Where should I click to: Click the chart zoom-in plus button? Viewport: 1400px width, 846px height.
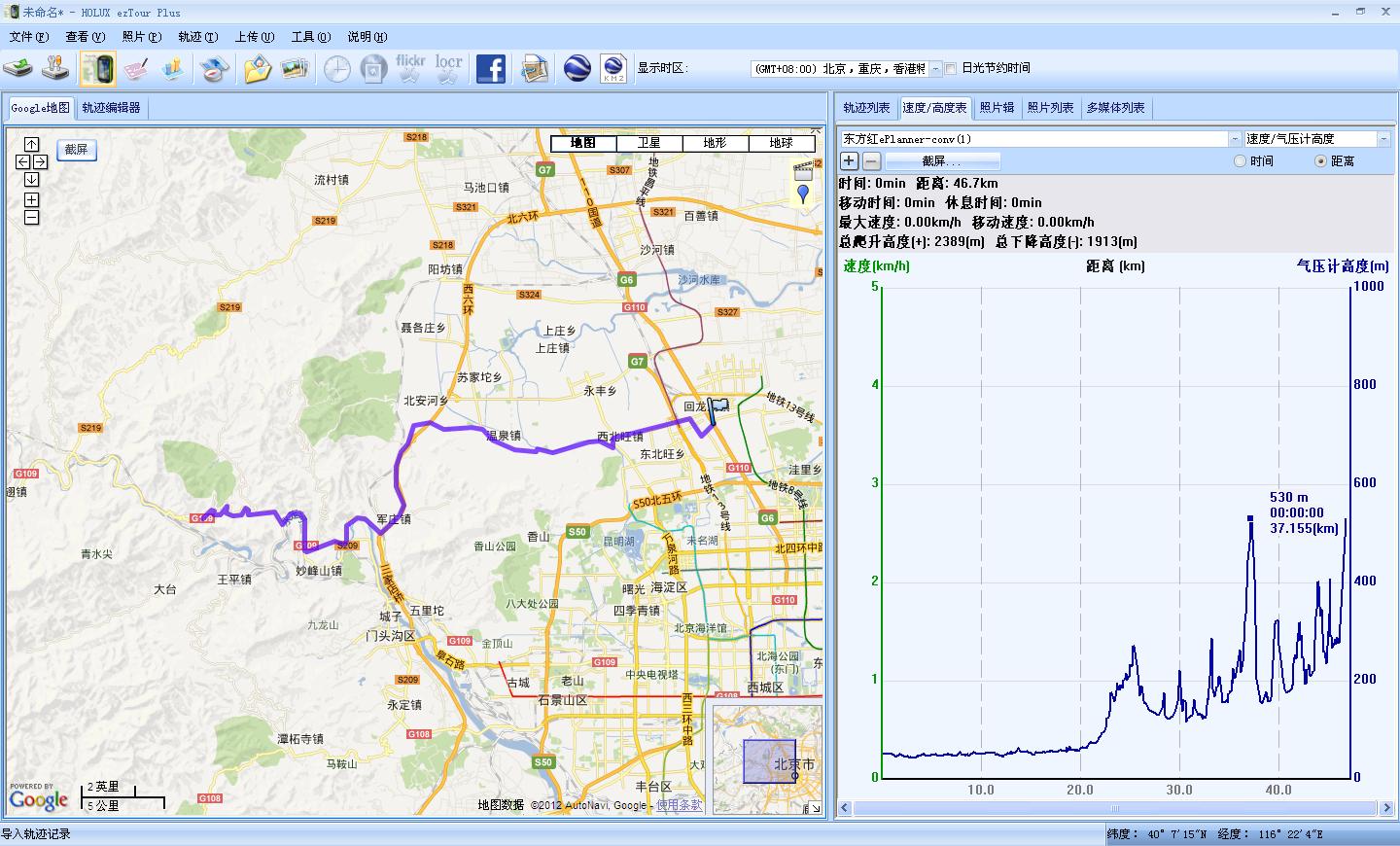[849, 161]
